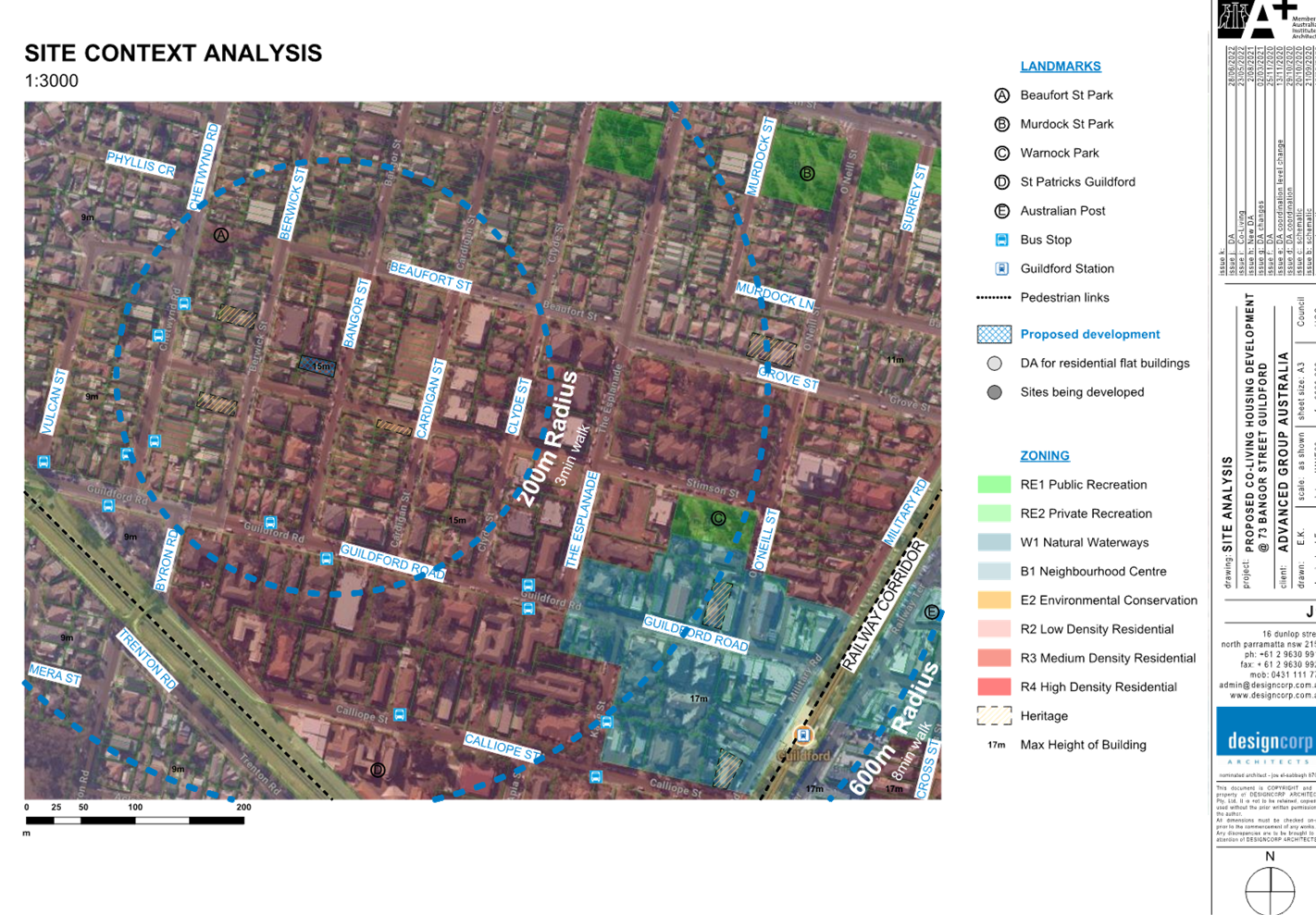Select circled marker C on Warnock Park
Viewport: 1316px width, 915px height.
coord(718,518)
